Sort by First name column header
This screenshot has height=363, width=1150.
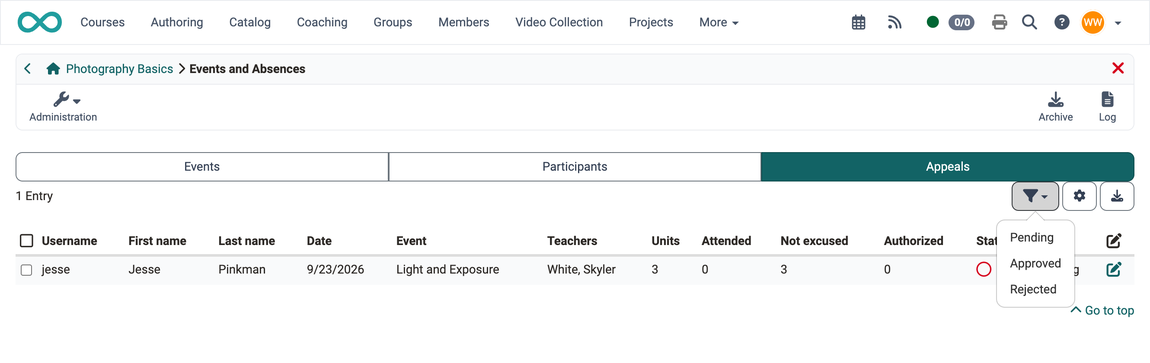pyautogui.click(x=157, y=241)
